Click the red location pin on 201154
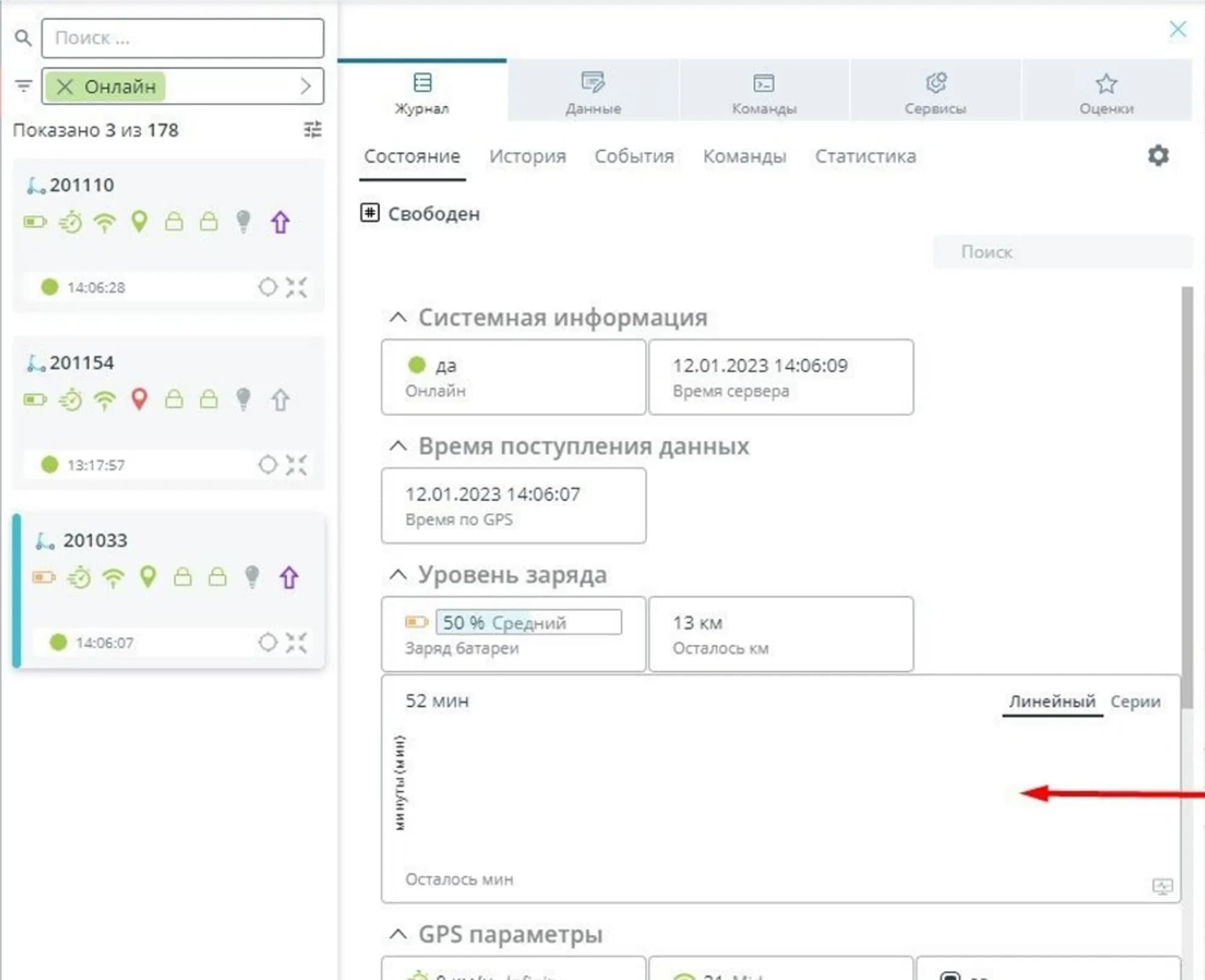Screen dimensions: 1205x980 click(x=139, y=399)
